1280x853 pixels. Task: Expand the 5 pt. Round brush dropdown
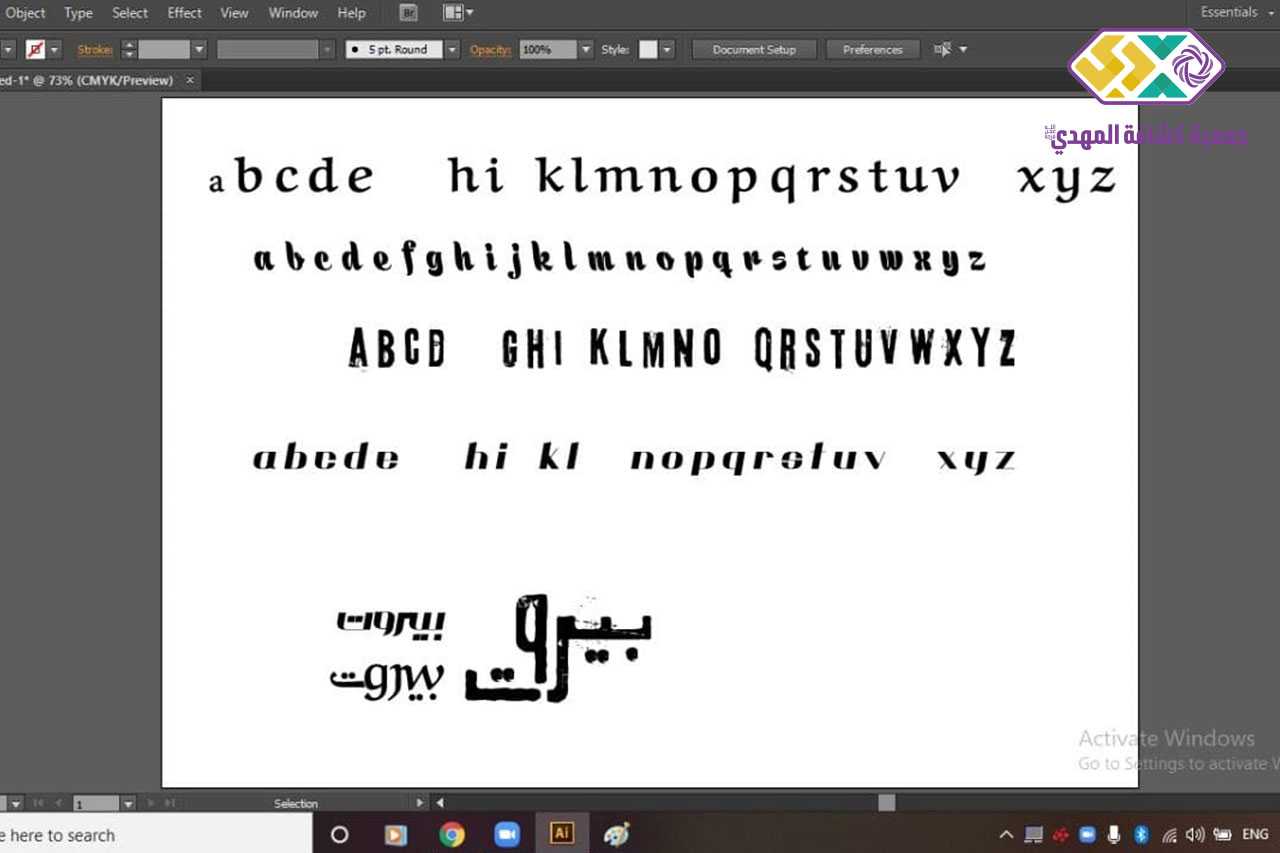click(452, 49)
